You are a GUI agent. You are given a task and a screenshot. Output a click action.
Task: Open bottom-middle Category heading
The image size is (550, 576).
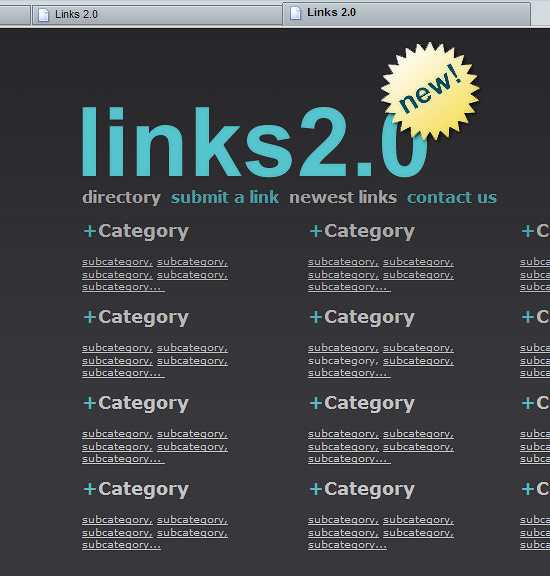point(369,490)
